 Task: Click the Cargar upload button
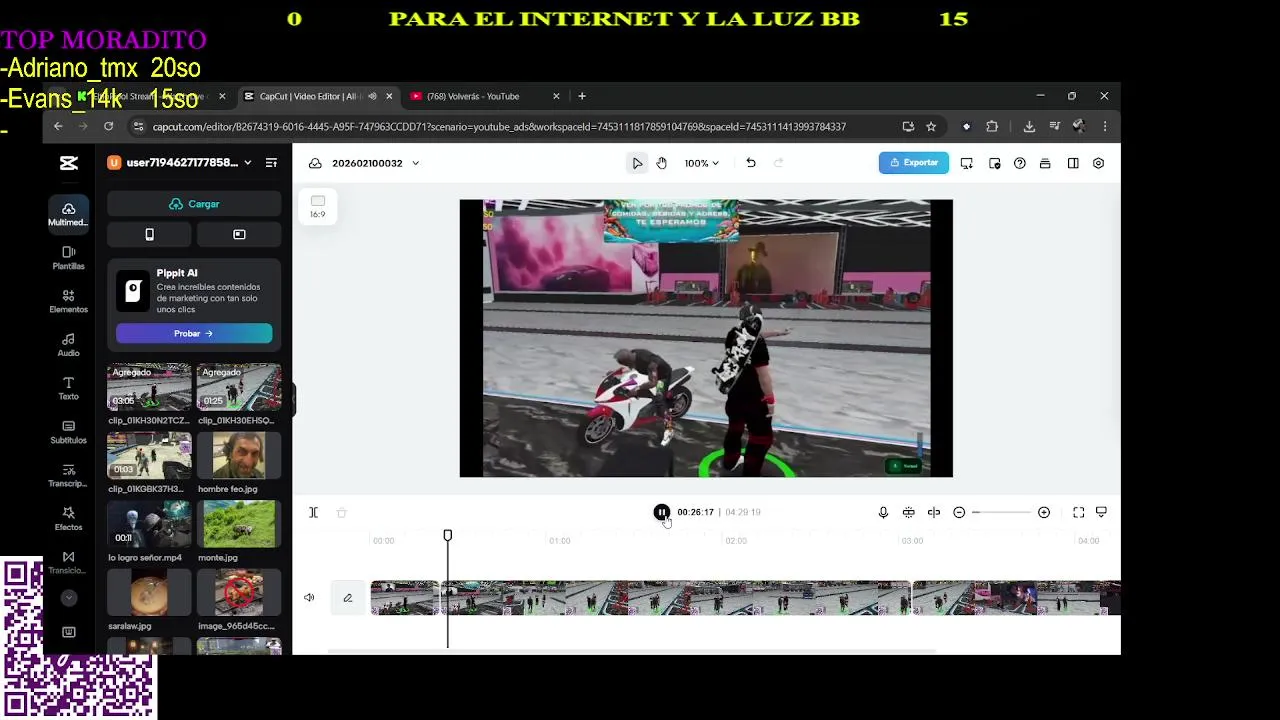click(194, 204)
